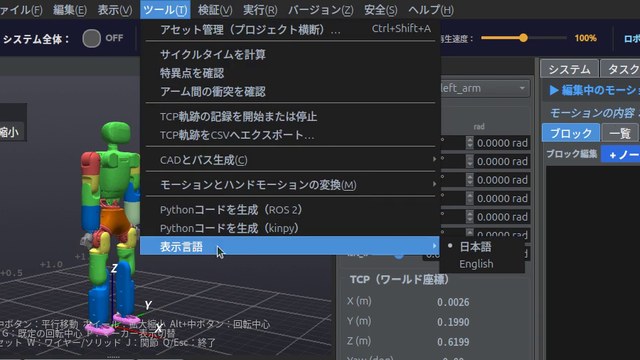Select TCP軌跡の記録を開始または停止
Screen dimensions: 640x360
[x=290, y=117]
